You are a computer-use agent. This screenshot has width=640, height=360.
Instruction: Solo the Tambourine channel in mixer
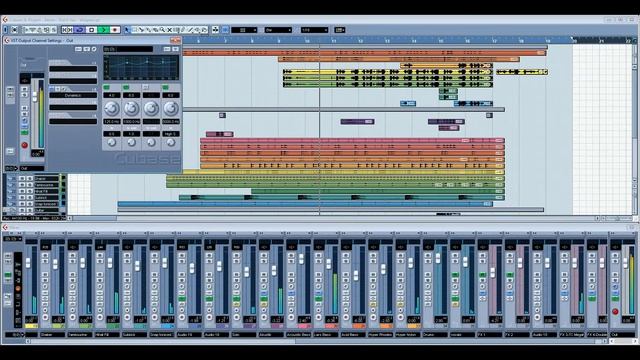click(x=72, y=262)
